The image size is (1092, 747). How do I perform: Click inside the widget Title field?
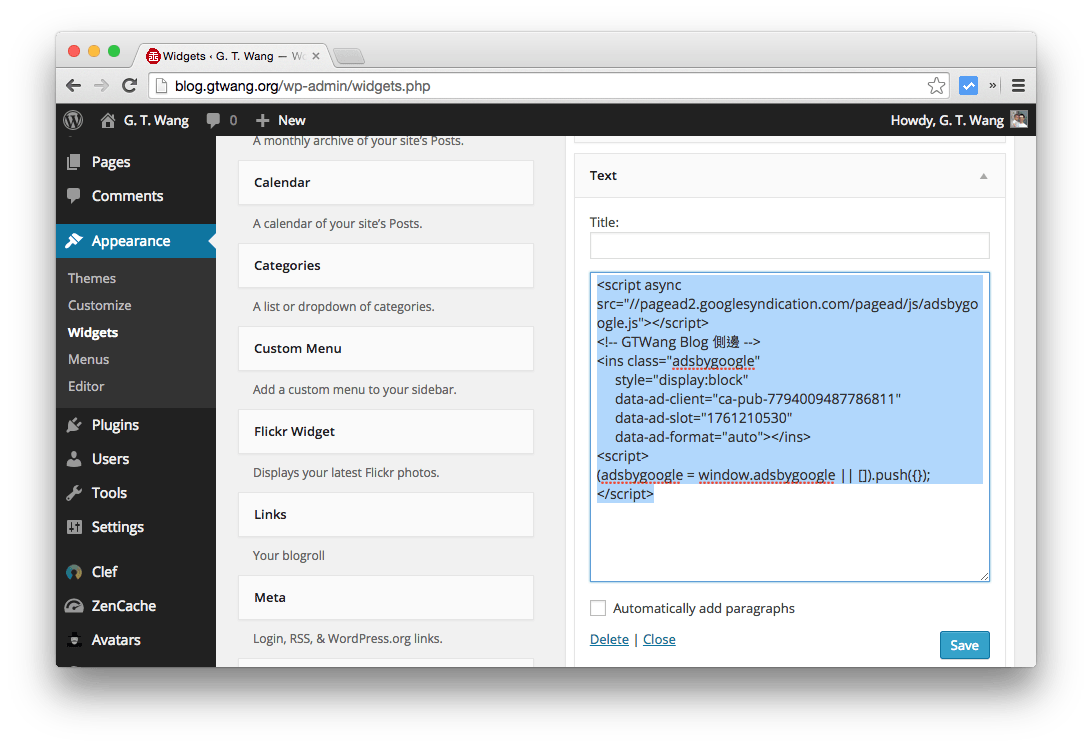point(789,245)
